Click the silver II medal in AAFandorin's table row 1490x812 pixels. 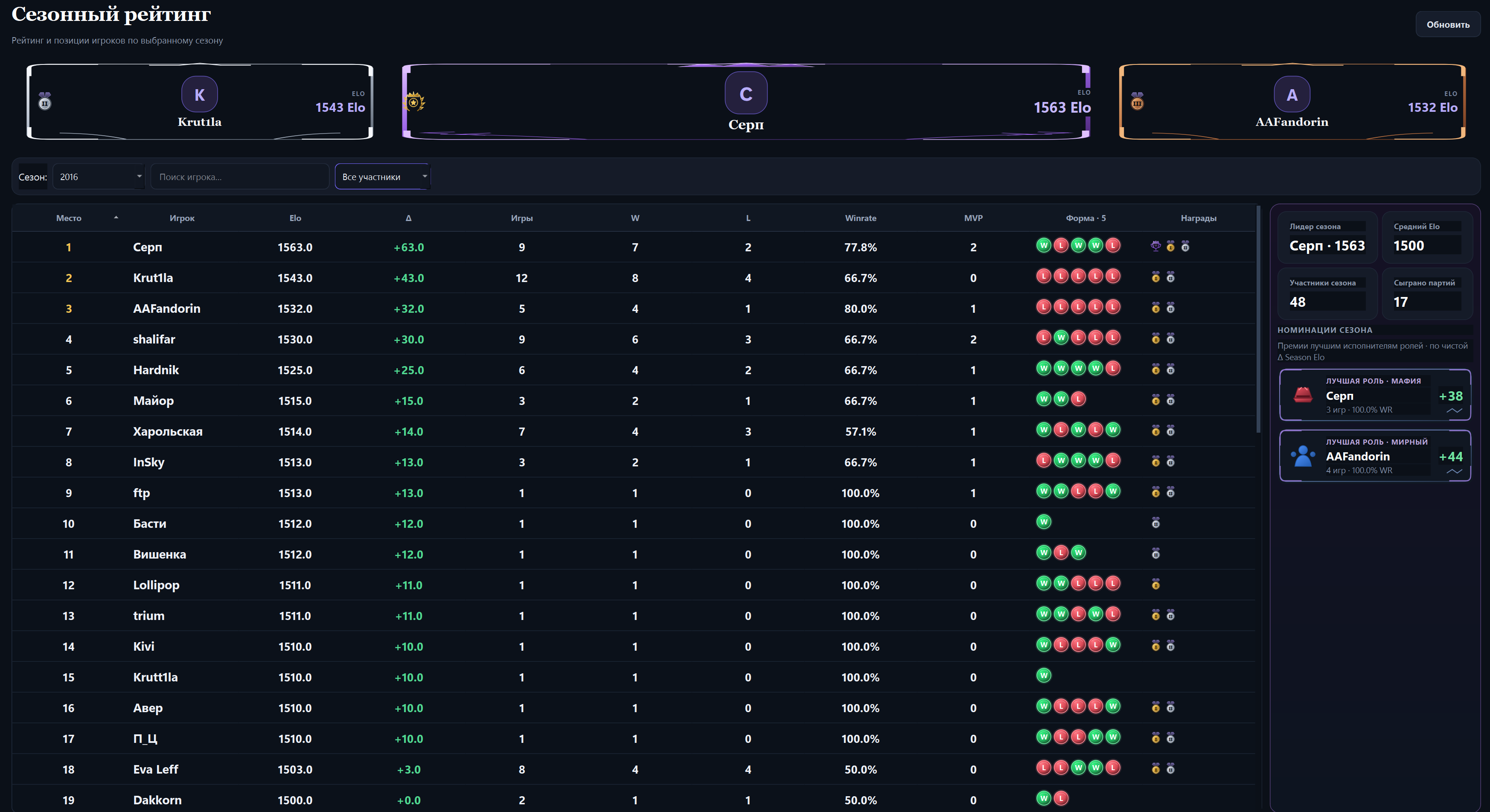click(1171, 308)
